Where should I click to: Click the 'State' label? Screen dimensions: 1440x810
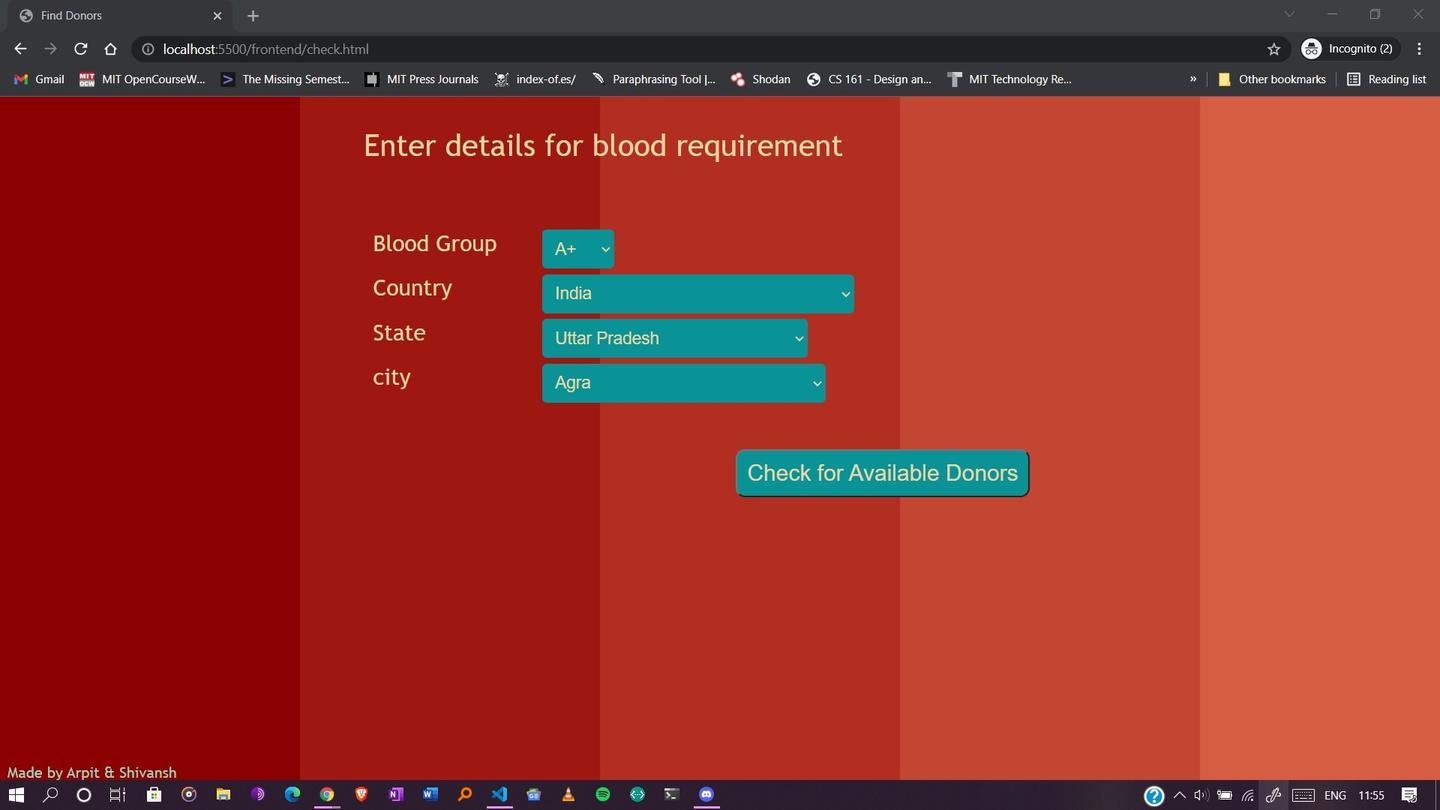399,333
